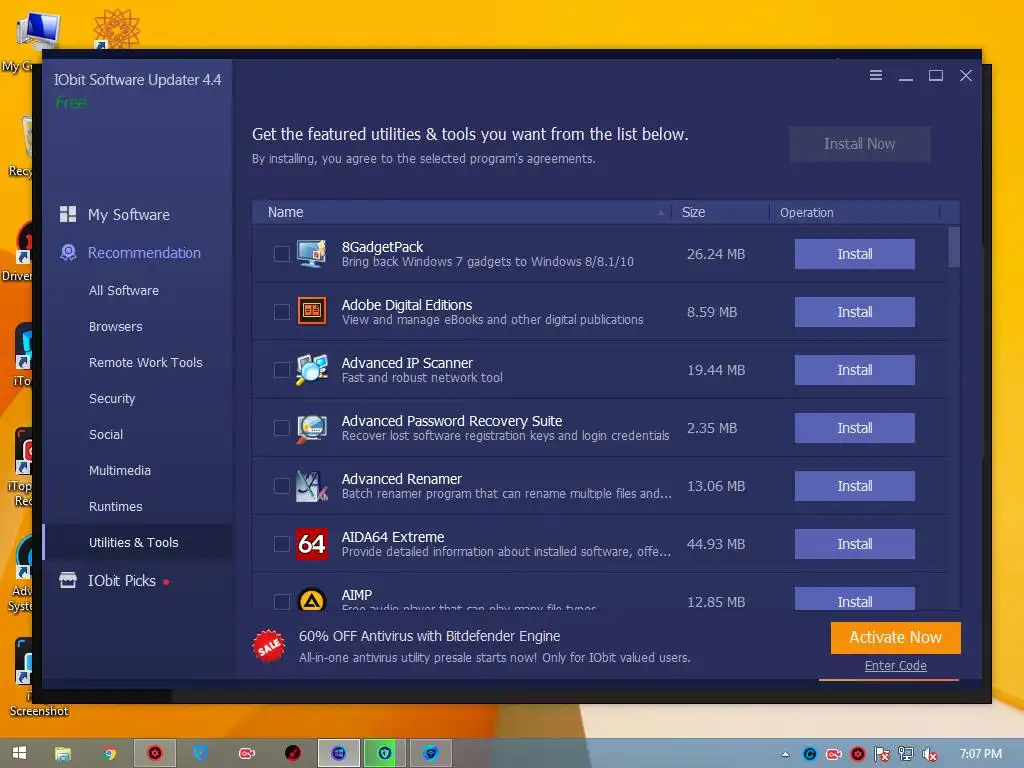Click the 44.93 MB size value
The width and height of the screenshot is (1024, 768).
click(x=716, y=544)
